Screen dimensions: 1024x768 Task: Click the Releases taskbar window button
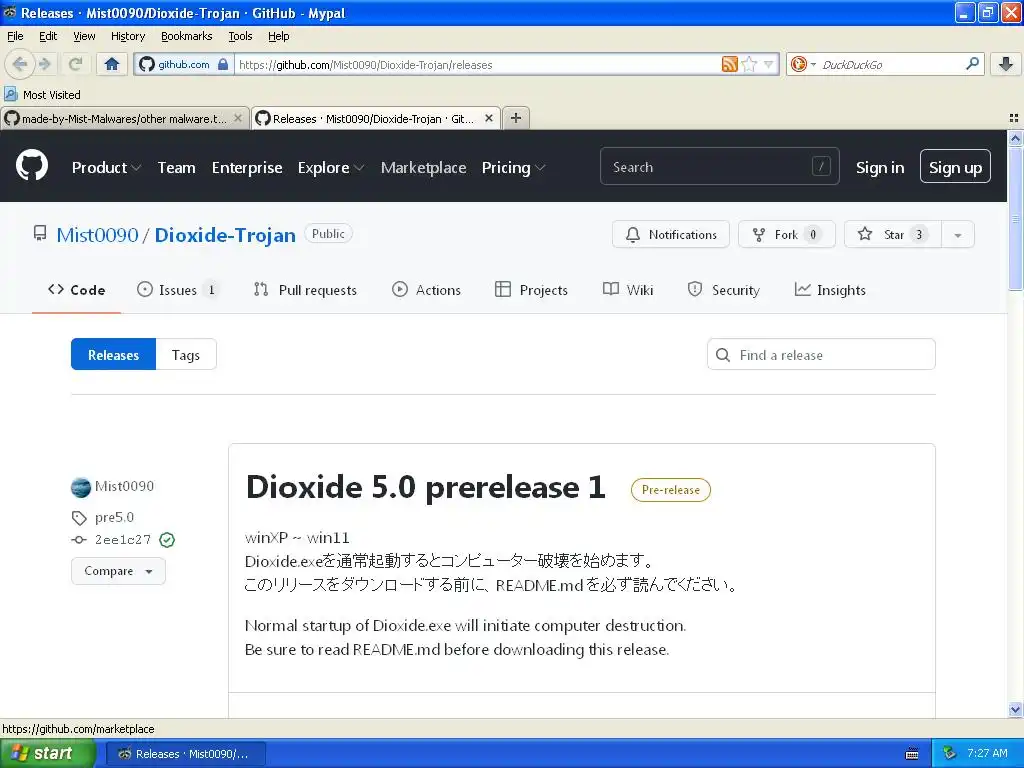[x=185, y=754]
